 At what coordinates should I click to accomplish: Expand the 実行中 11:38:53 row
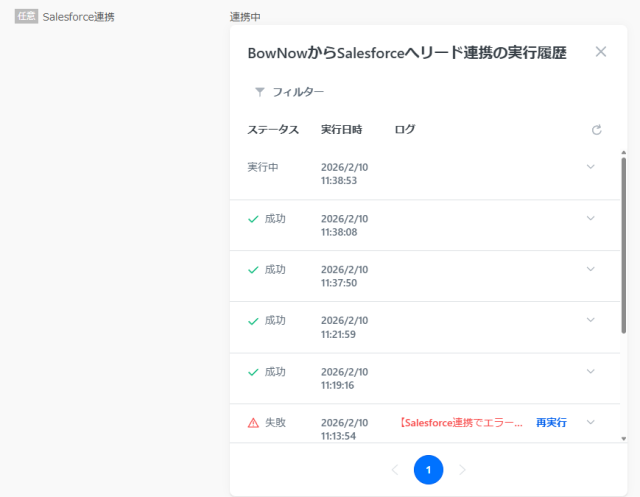pyautogui.click(x=590, y=166)
